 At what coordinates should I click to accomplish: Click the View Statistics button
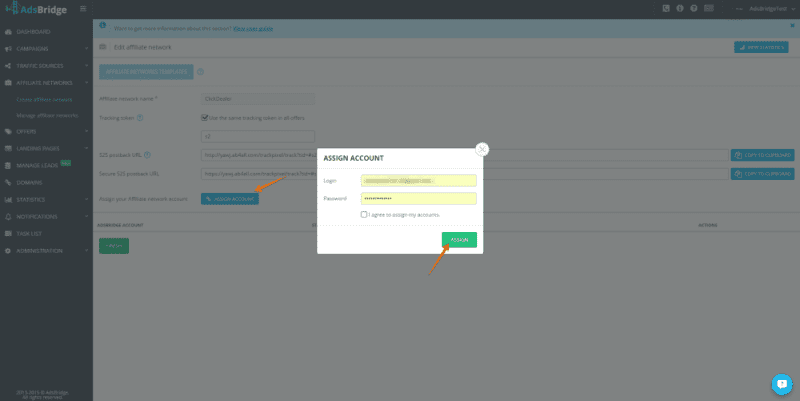click(x=761, y=47)
